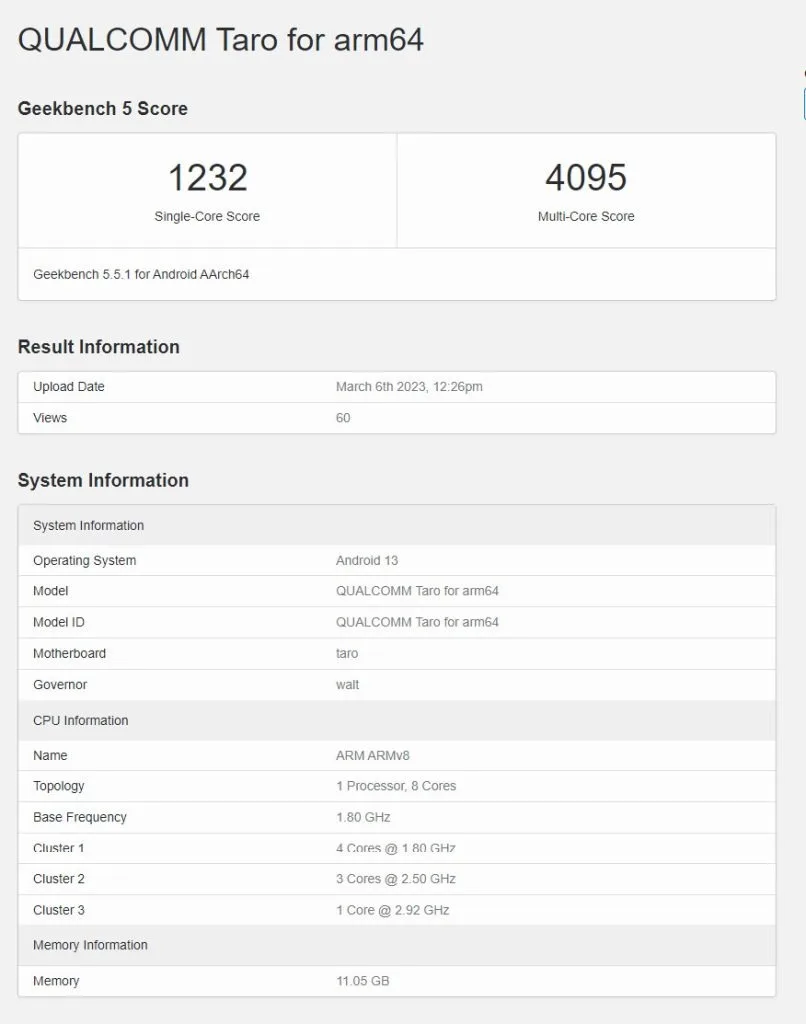Click the Geekbench 5.5.1 for Android AArch64 text
The image size is (806, 1024).
click(141, 274)
